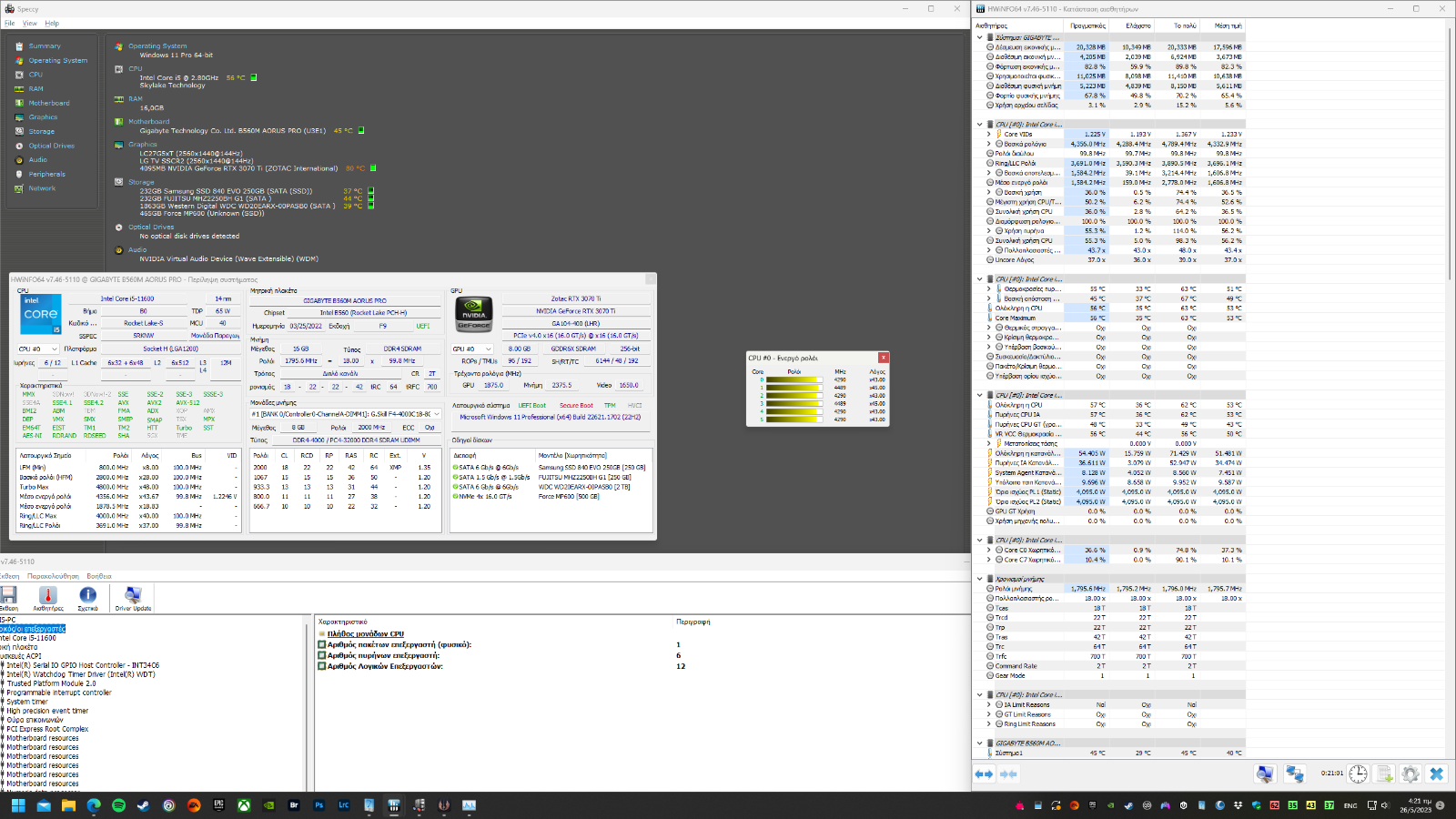Open Speccy View menu
The width and height of the screenshot is (1456, 819).
pos(30,23)
